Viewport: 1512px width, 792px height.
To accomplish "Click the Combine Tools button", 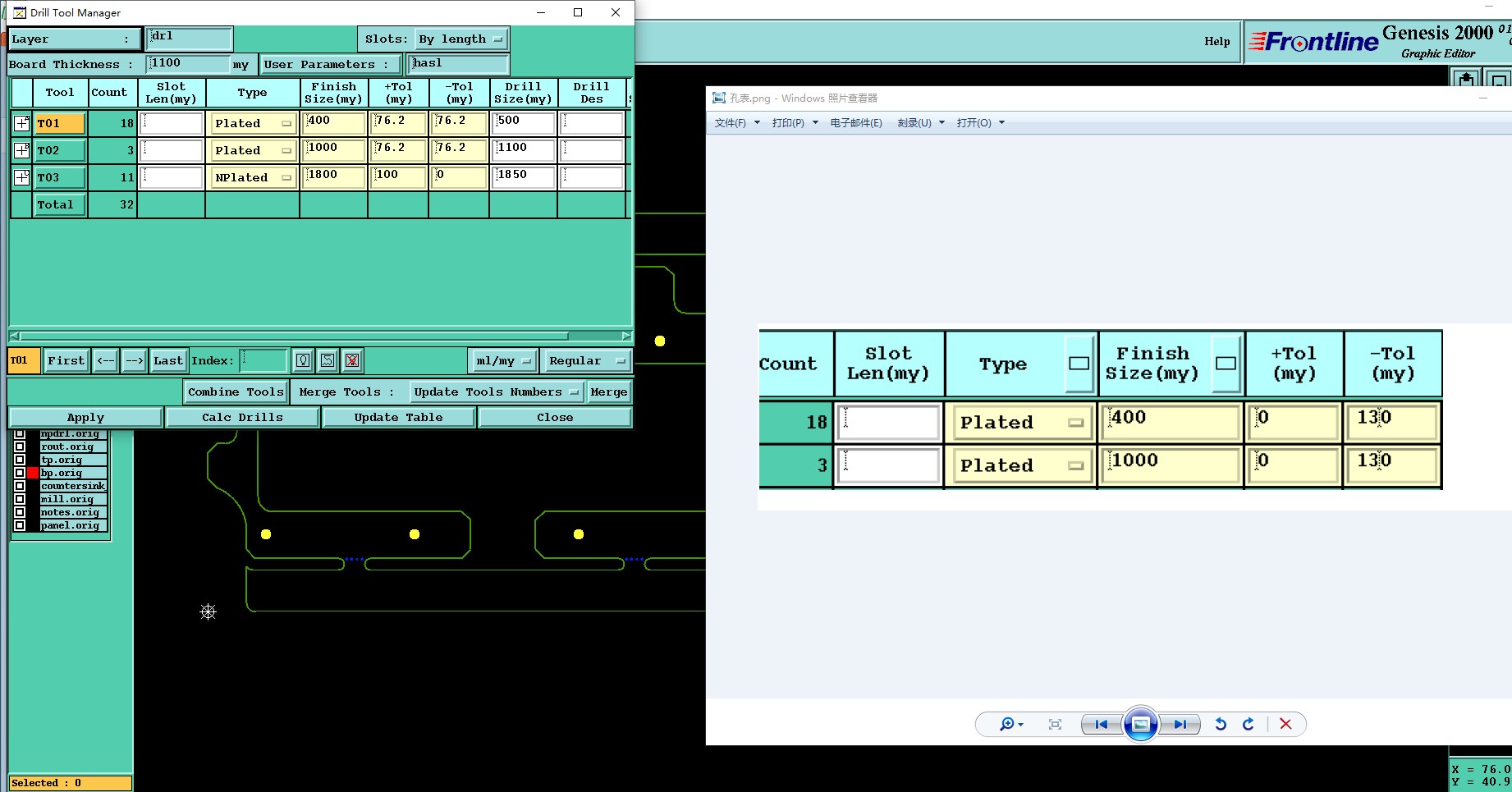I will click(x=236, y=391).
